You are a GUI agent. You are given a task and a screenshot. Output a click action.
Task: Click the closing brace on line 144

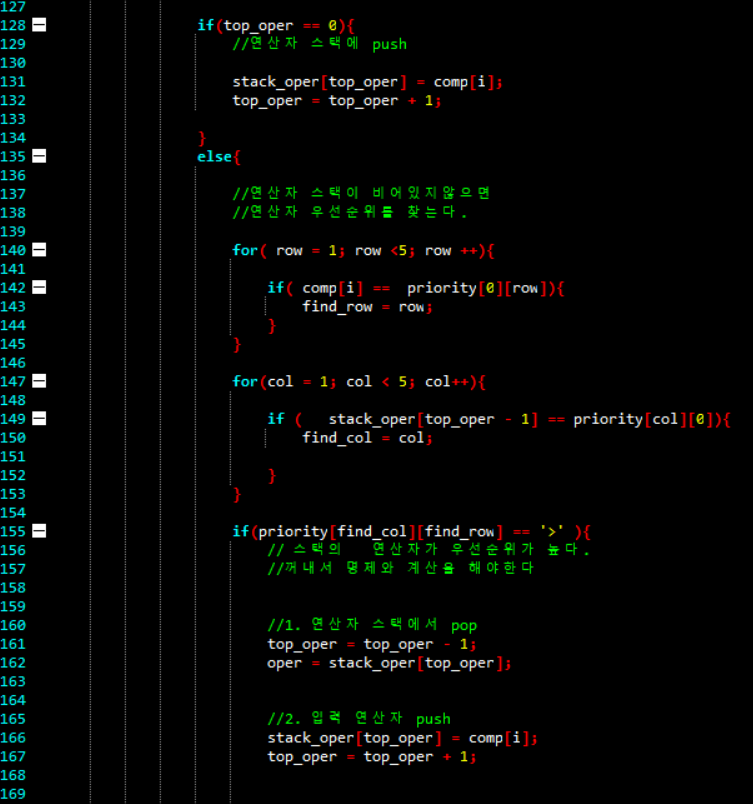point(272,326)
